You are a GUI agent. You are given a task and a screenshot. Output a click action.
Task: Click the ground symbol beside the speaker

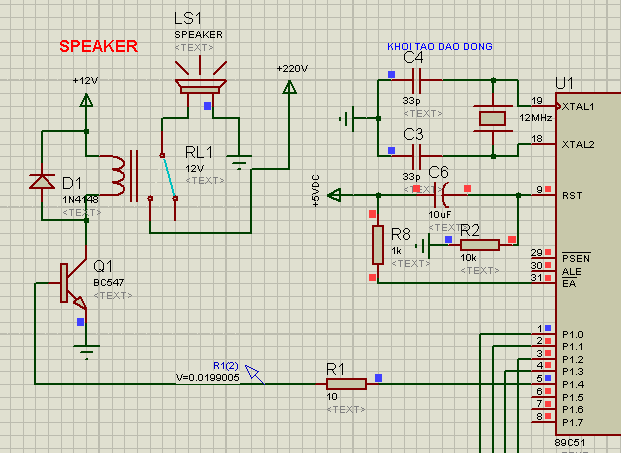coord(239,162)
